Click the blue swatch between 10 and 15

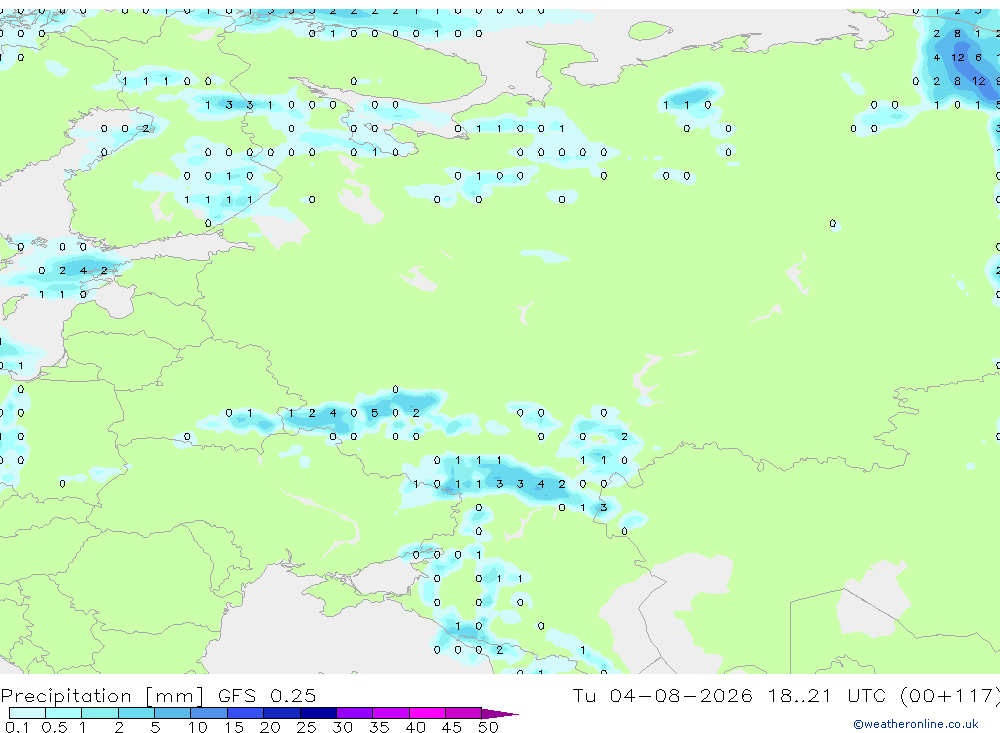click(209, 713)
